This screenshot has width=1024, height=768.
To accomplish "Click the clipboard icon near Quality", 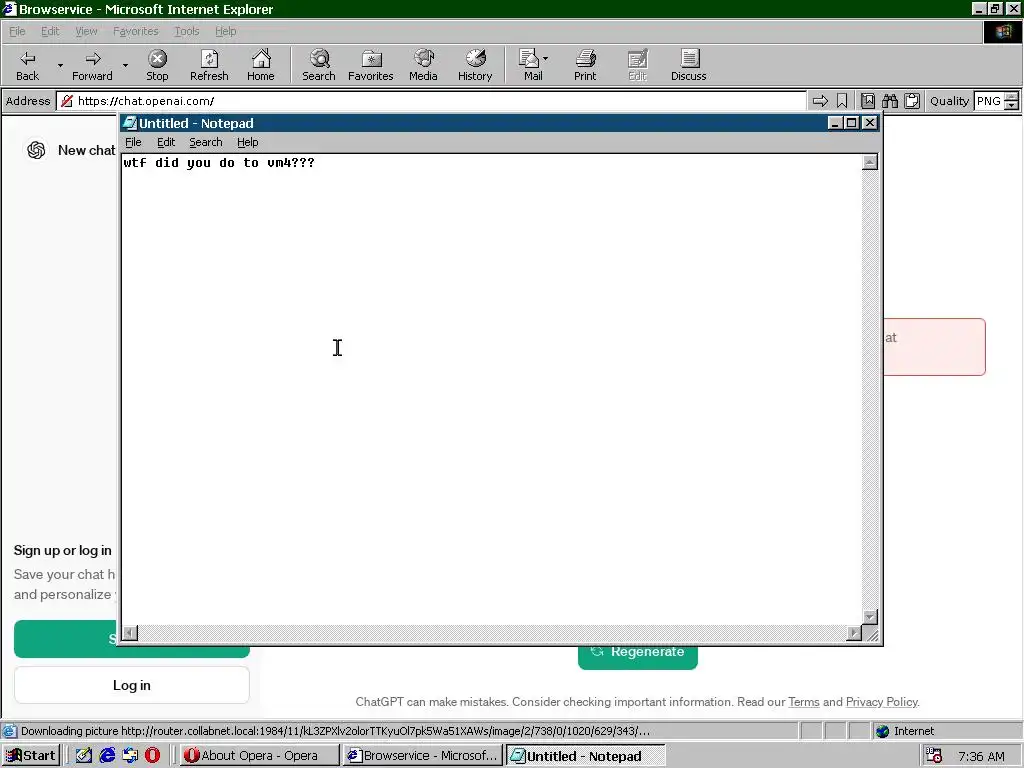I will point(912,101).
